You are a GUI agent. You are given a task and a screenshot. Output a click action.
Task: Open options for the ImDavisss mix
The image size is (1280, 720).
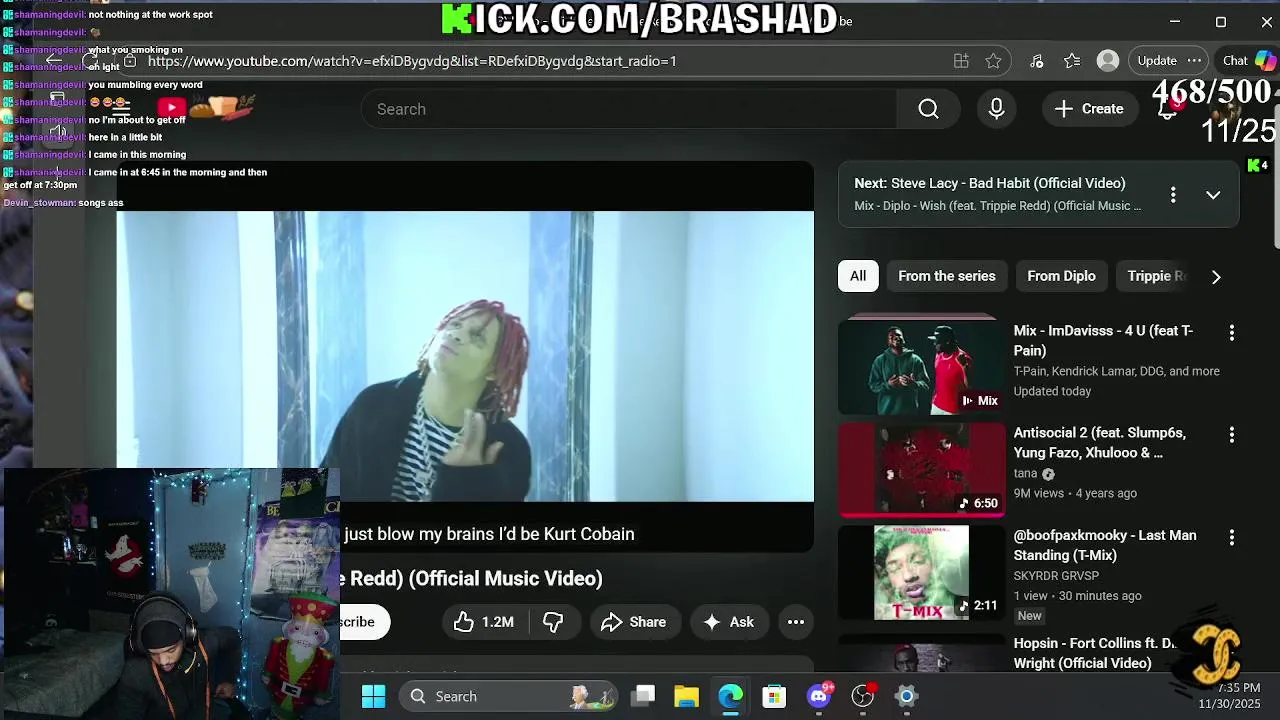[x=1231, y=332]
